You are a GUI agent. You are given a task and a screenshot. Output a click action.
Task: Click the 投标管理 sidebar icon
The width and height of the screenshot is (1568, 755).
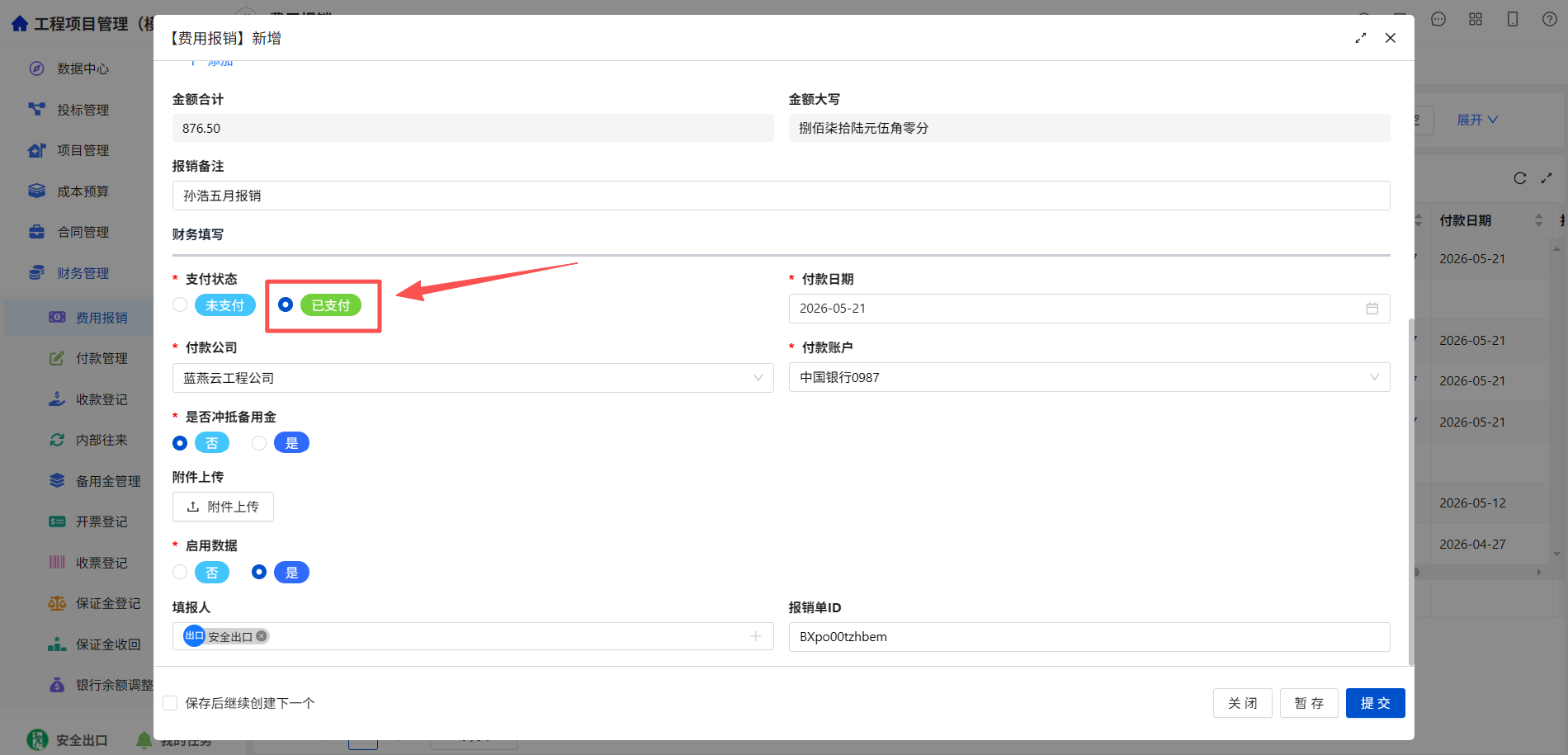[36, 109]
